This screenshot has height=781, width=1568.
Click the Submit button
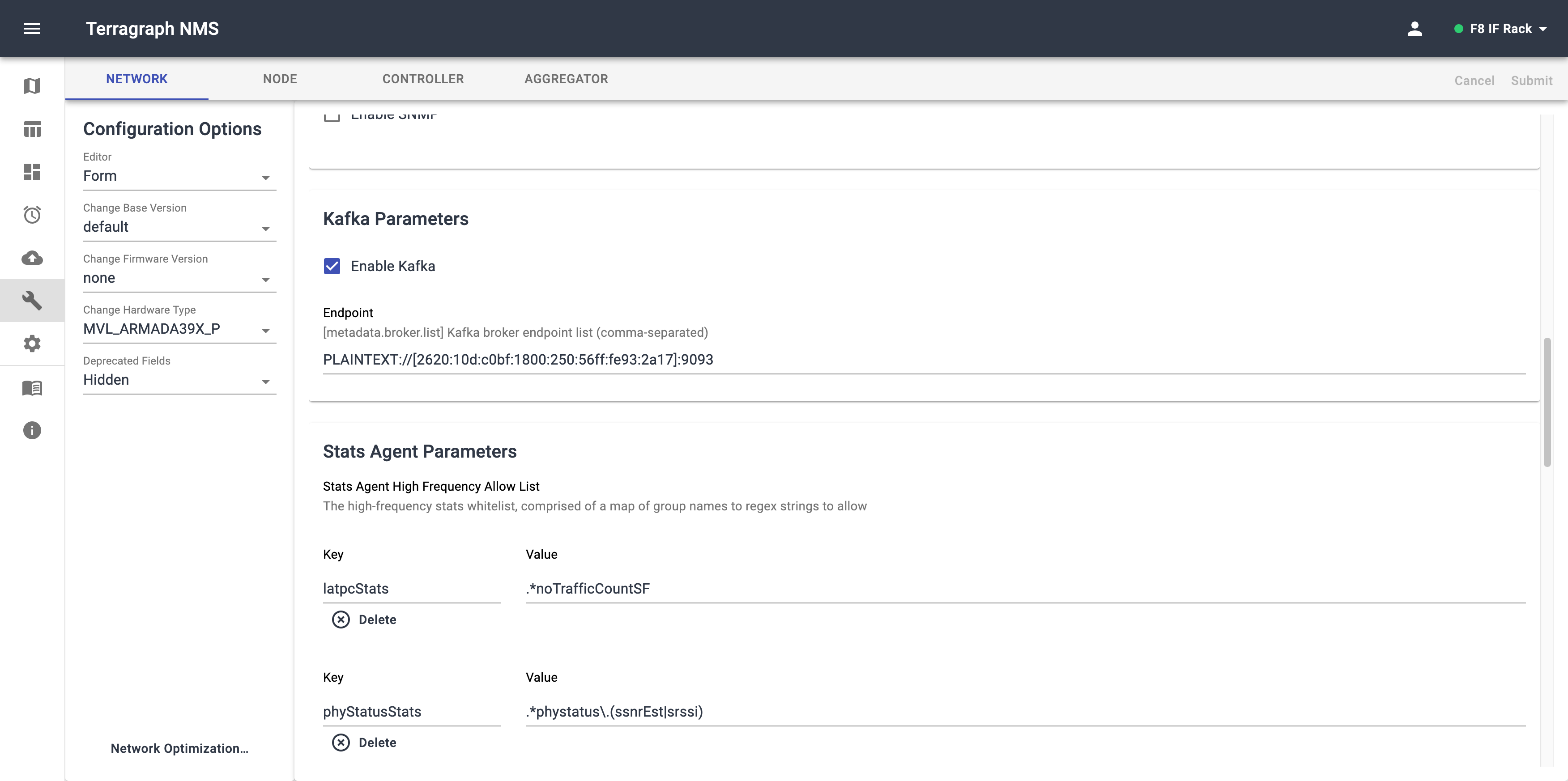coord(1531,80)
